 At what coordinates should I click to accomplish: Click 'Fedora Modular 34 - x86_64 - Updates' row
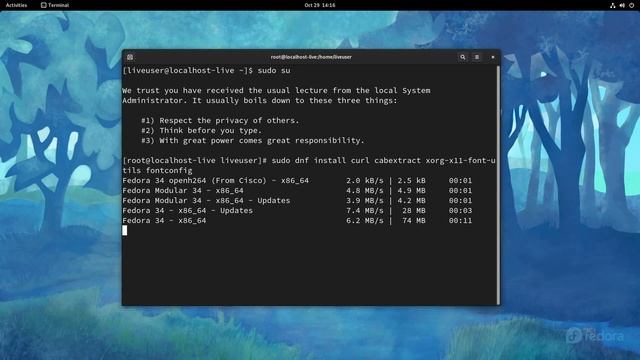[297, 200]
